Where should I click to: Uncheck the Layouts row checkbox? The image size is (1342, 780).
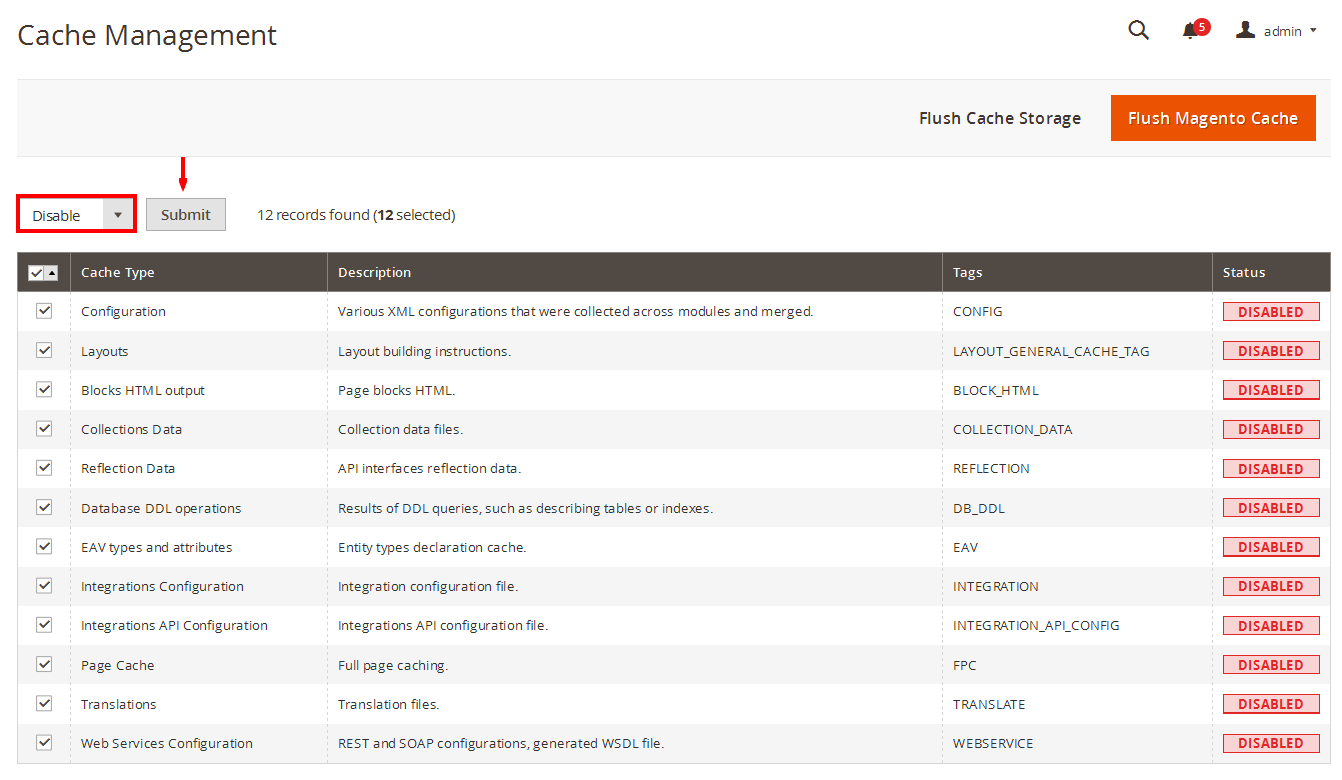pyautogui.click(x=44, y=350)
